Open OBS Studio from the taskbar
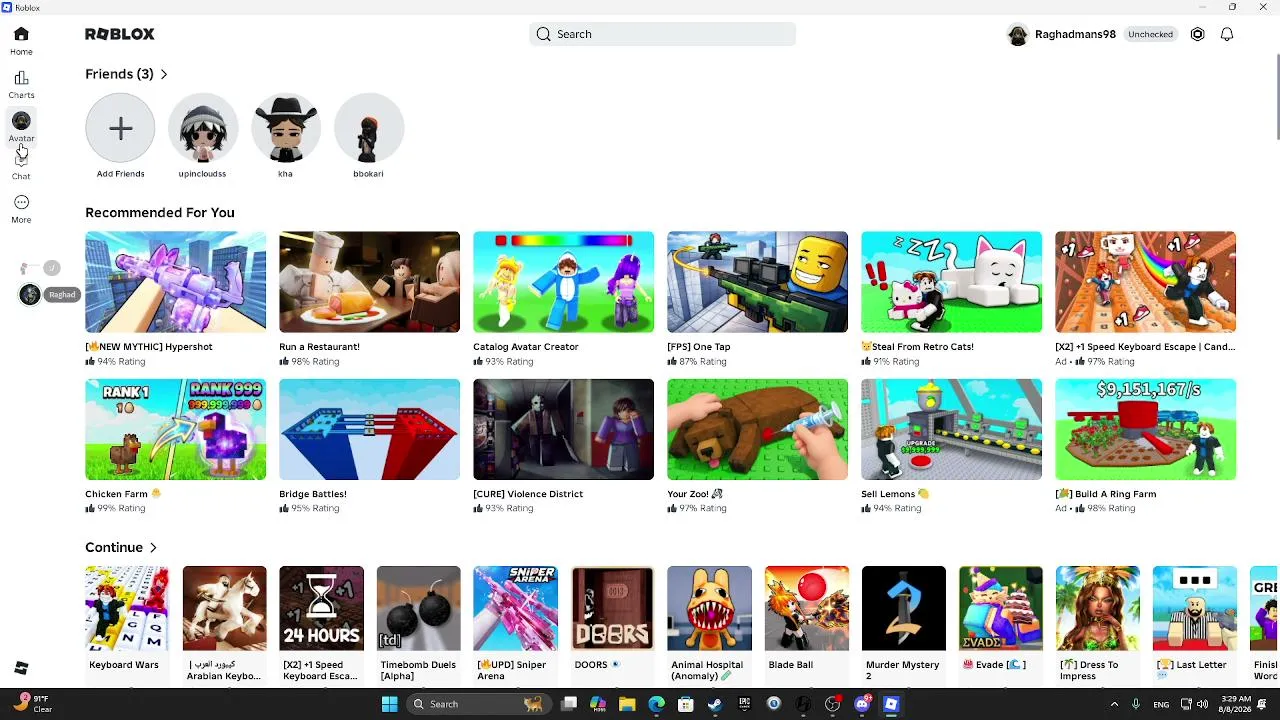1280x720 pixels. point(832,704)
